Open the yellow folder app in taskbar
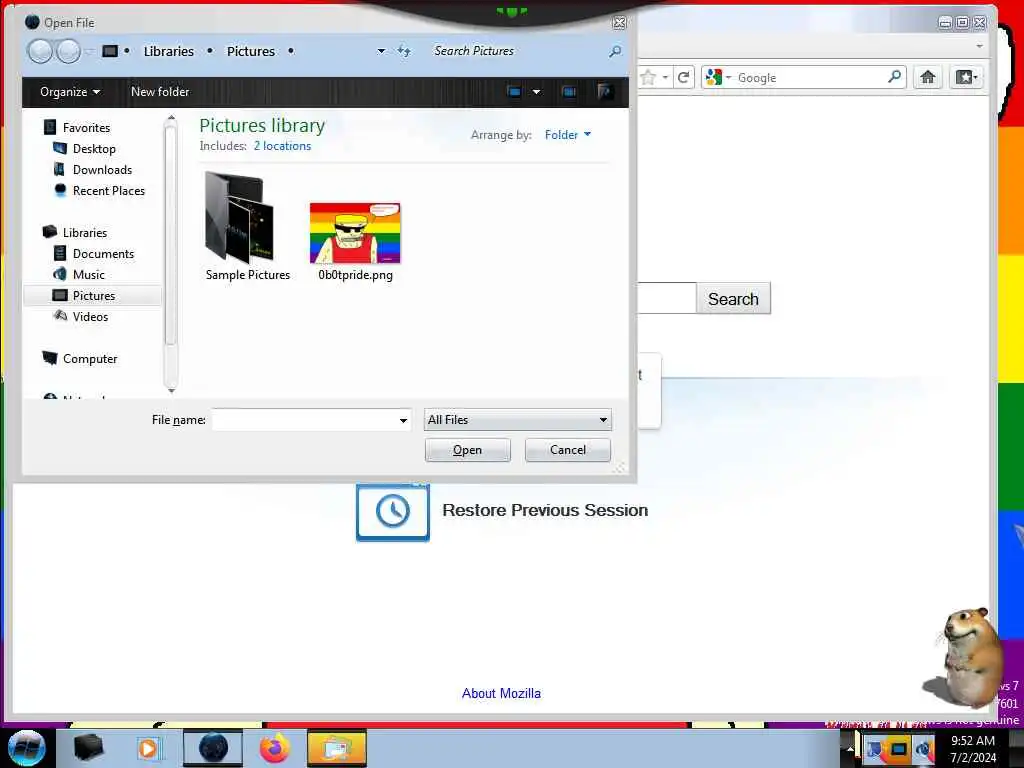Image resolution: width=1024 pixels, height=768 pixels. click(x=336, y=748)
